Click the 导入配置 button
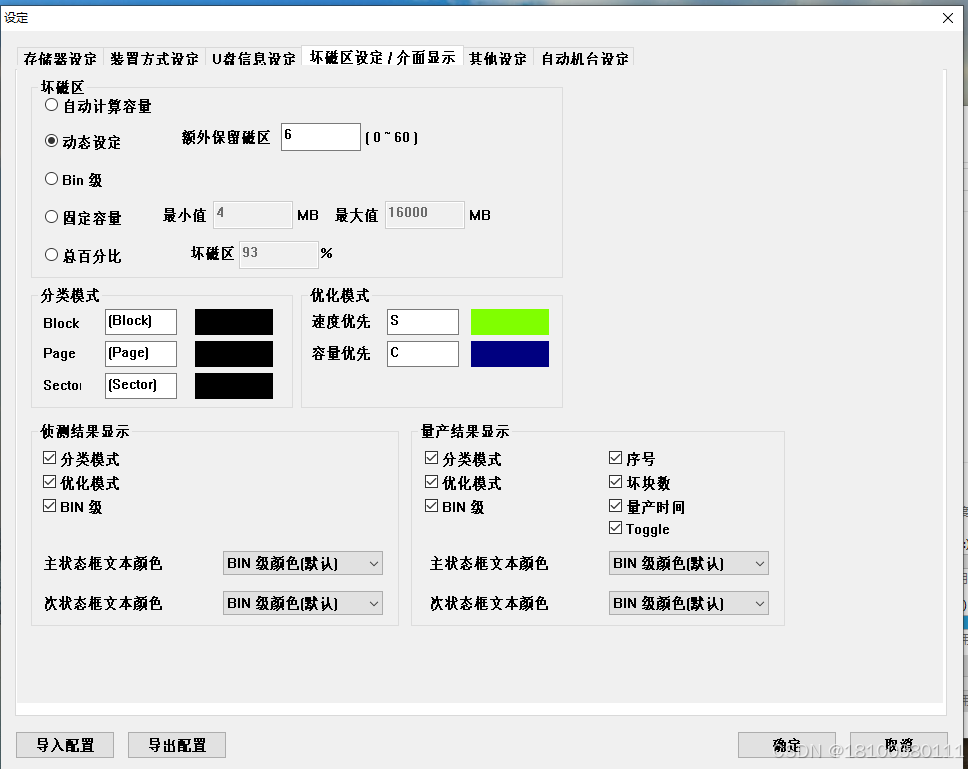968x769 pixels. point(65,745)
